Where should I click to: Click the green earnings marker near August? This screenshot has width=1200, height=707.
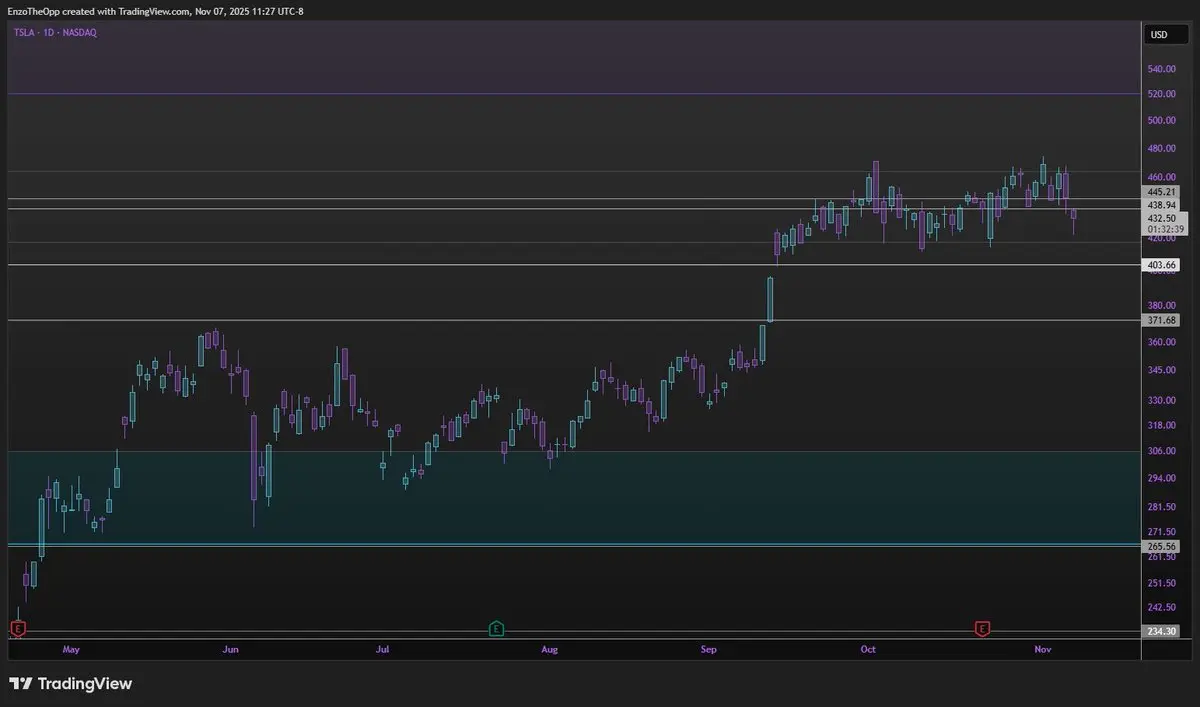click(x=496, y=628)
